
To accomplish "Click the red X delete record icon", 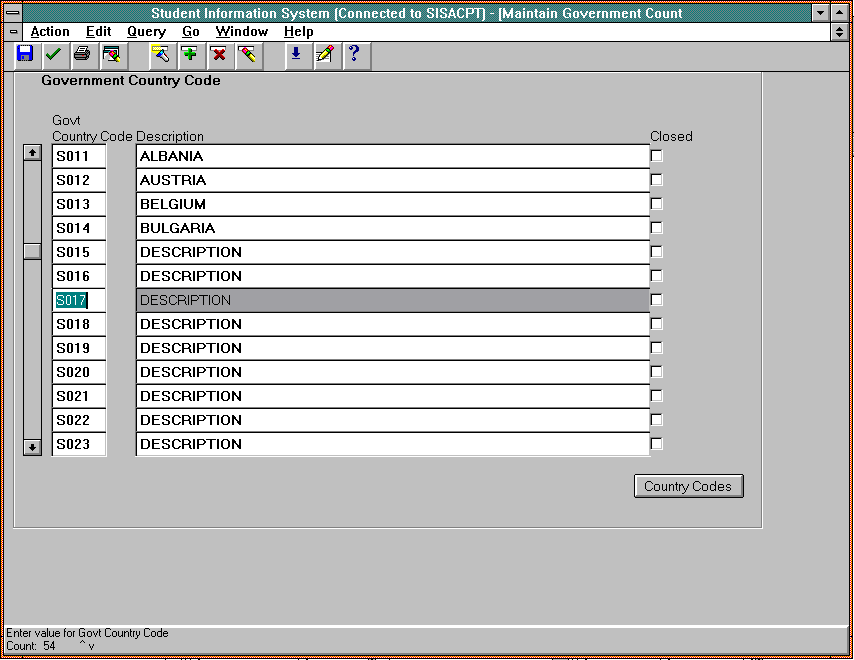I will tap(218, 54).
